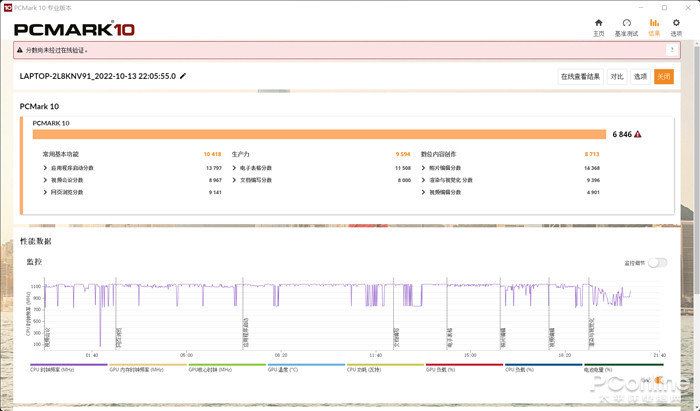Click the orange Close (关闭) button

pos(664,76)
